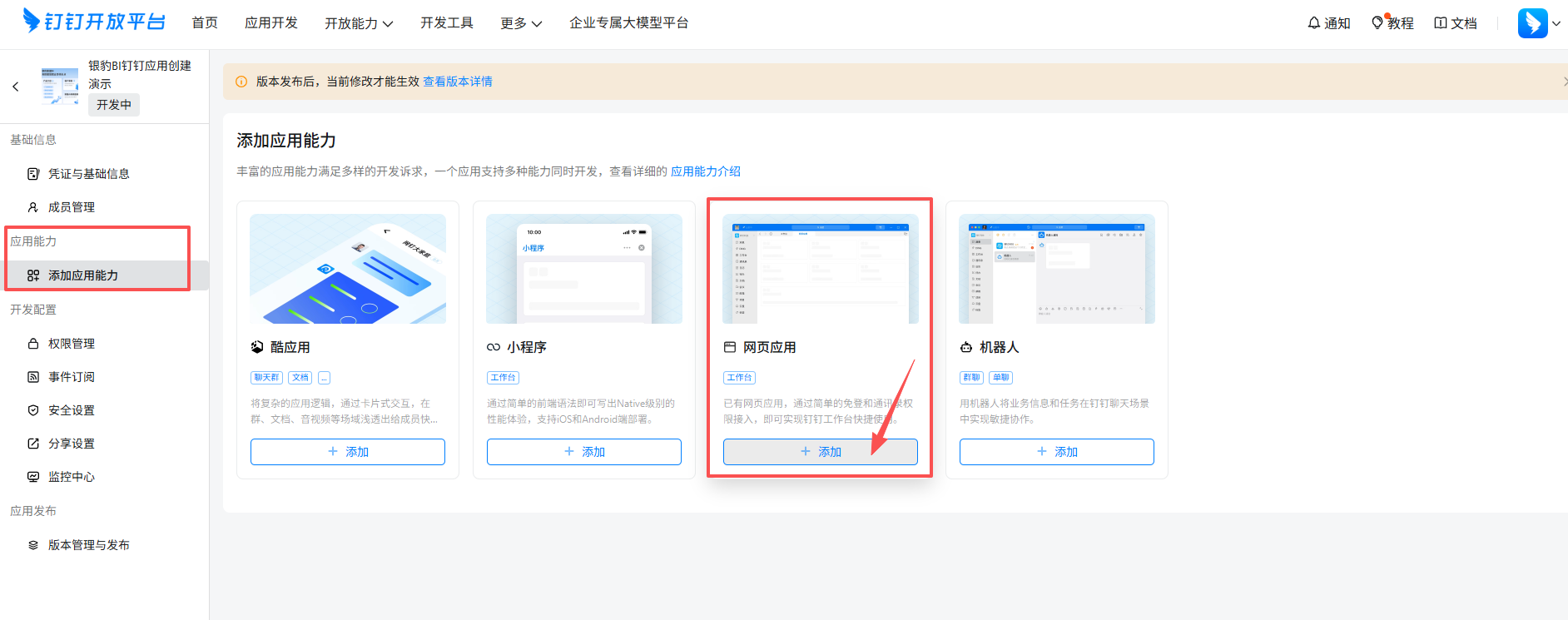Open the 应用开发 nav item
The width and height of the screenshot is (1568, 620).
pos(271,22)
